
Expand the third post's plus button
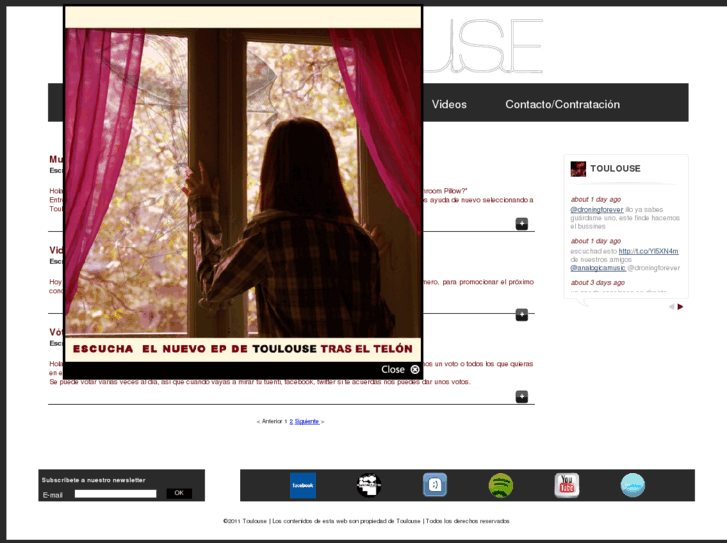pyautogui.click(x=522, y=397)
